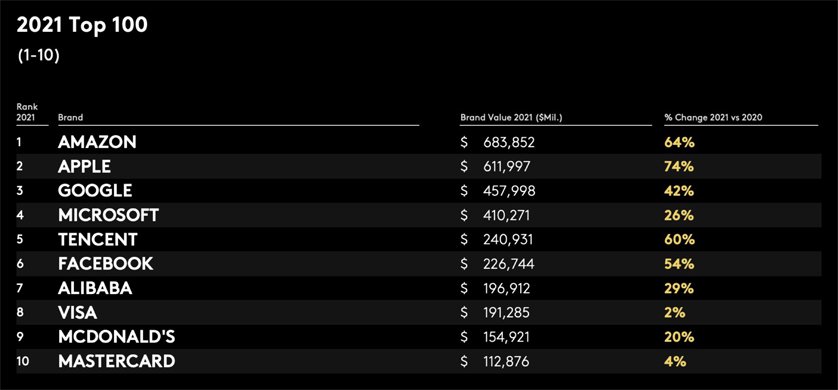Click the Rank 2021 column header
838x390 pixels.
[x=27, y=112]
